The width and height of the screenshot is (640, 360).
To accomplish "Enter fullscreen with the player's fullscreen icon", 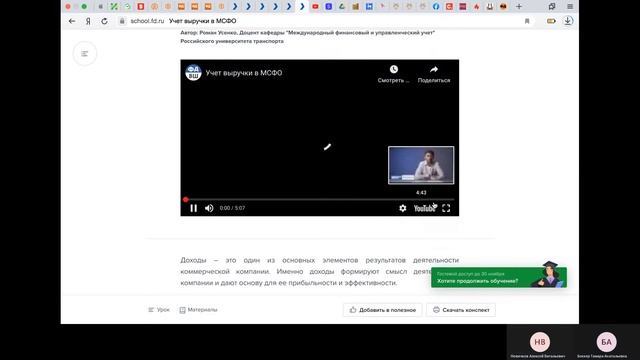I will pyautogui.click(x=446, y=208).
